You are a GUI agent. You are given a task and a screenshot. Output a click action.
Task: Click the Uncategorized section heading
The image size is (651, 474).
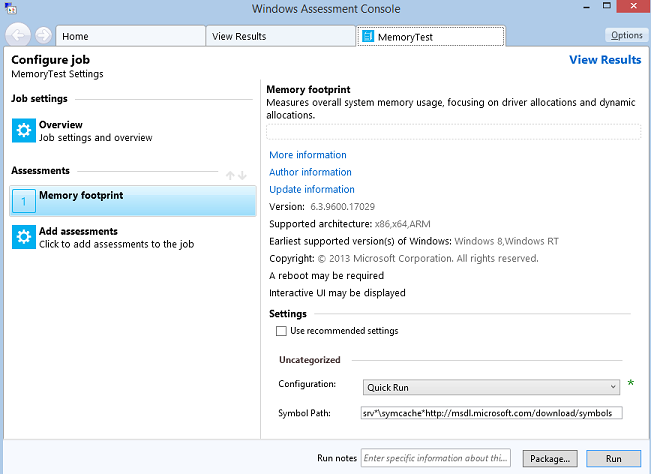310,360
